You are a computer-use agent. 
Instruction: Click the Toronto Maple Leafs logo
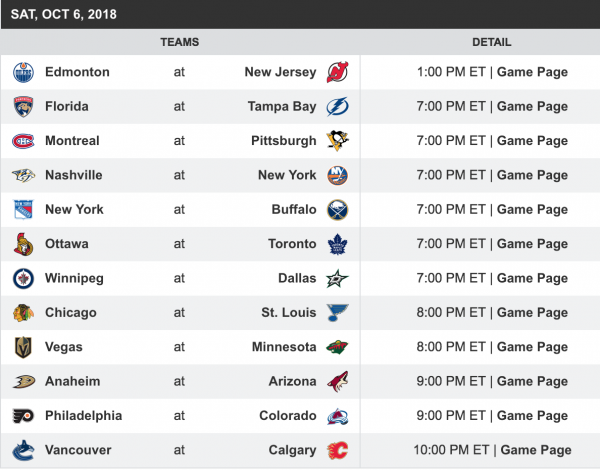(337, 244)
